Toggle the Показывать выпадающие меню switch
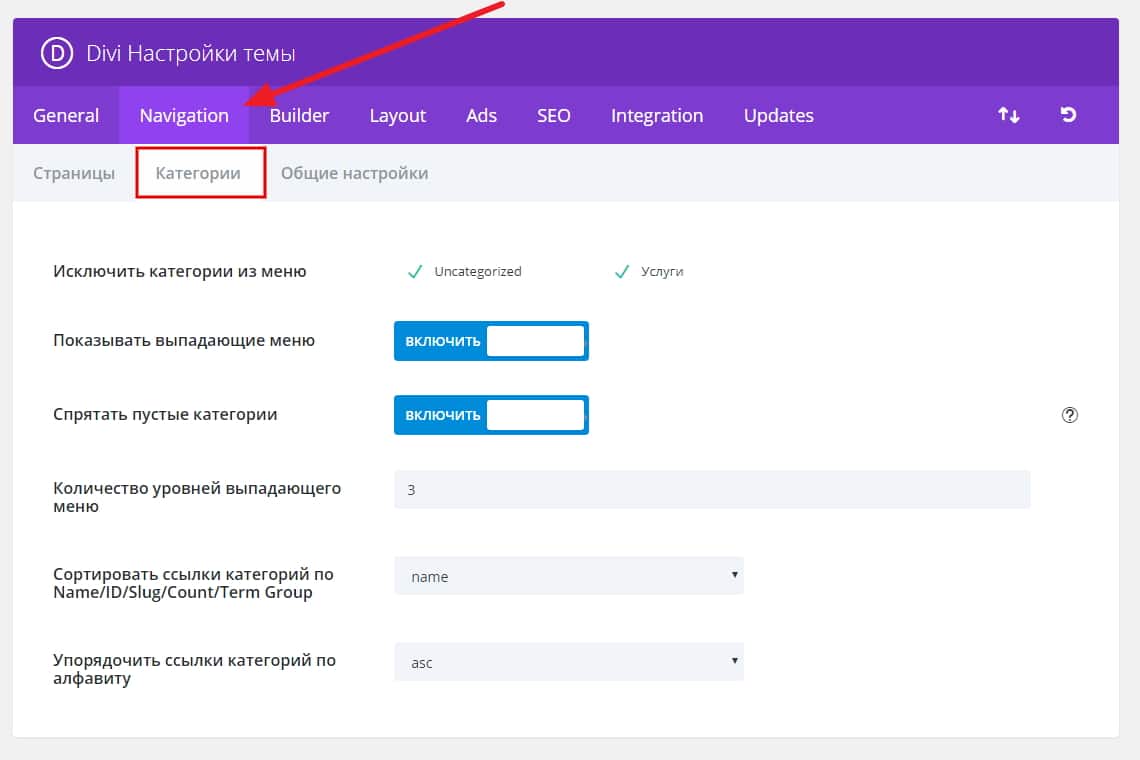This screenshot has height=760, width=1140. coord(491,341)
